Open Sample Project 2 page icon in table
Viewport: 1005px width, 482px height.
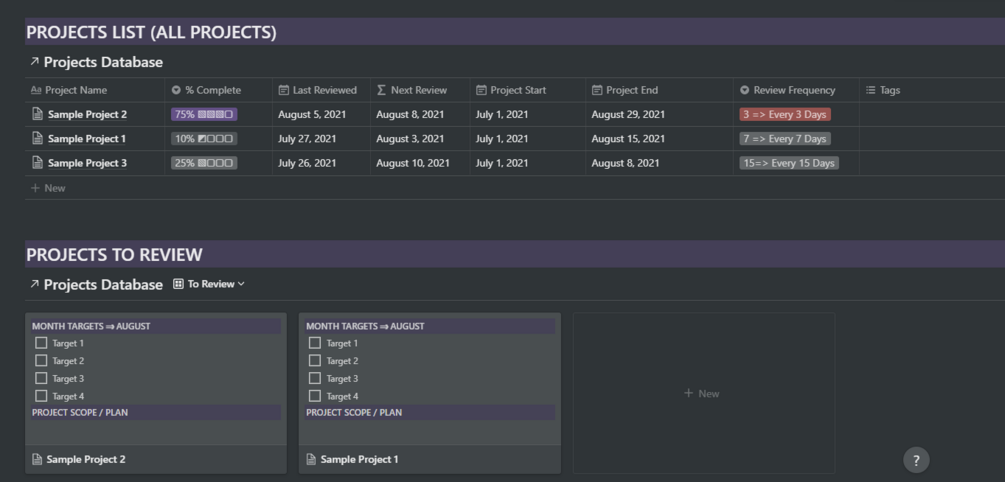(38, 115)
